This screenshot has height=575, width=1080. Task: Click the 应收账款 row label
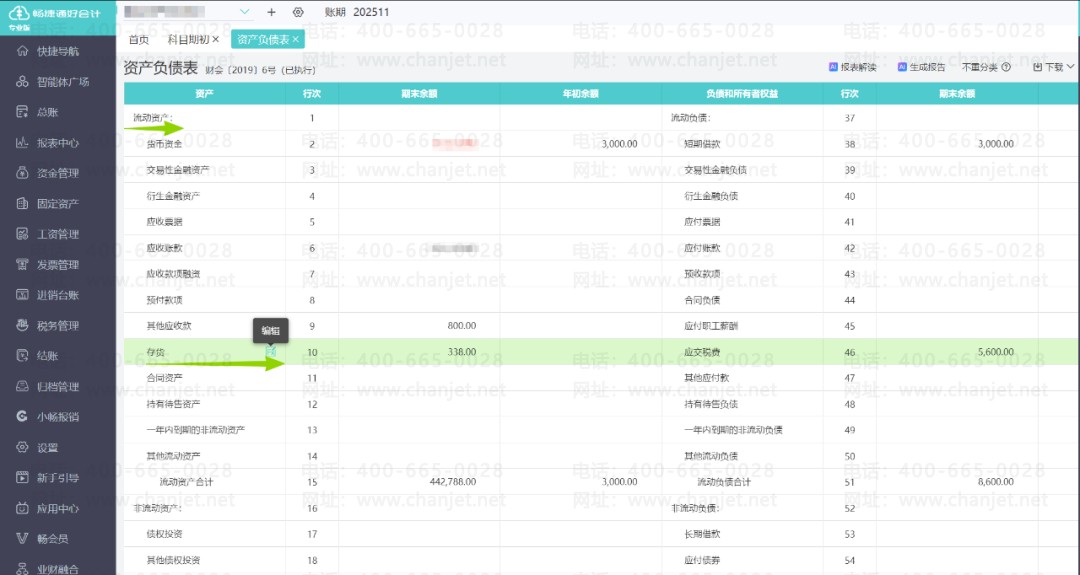[164, 248]
